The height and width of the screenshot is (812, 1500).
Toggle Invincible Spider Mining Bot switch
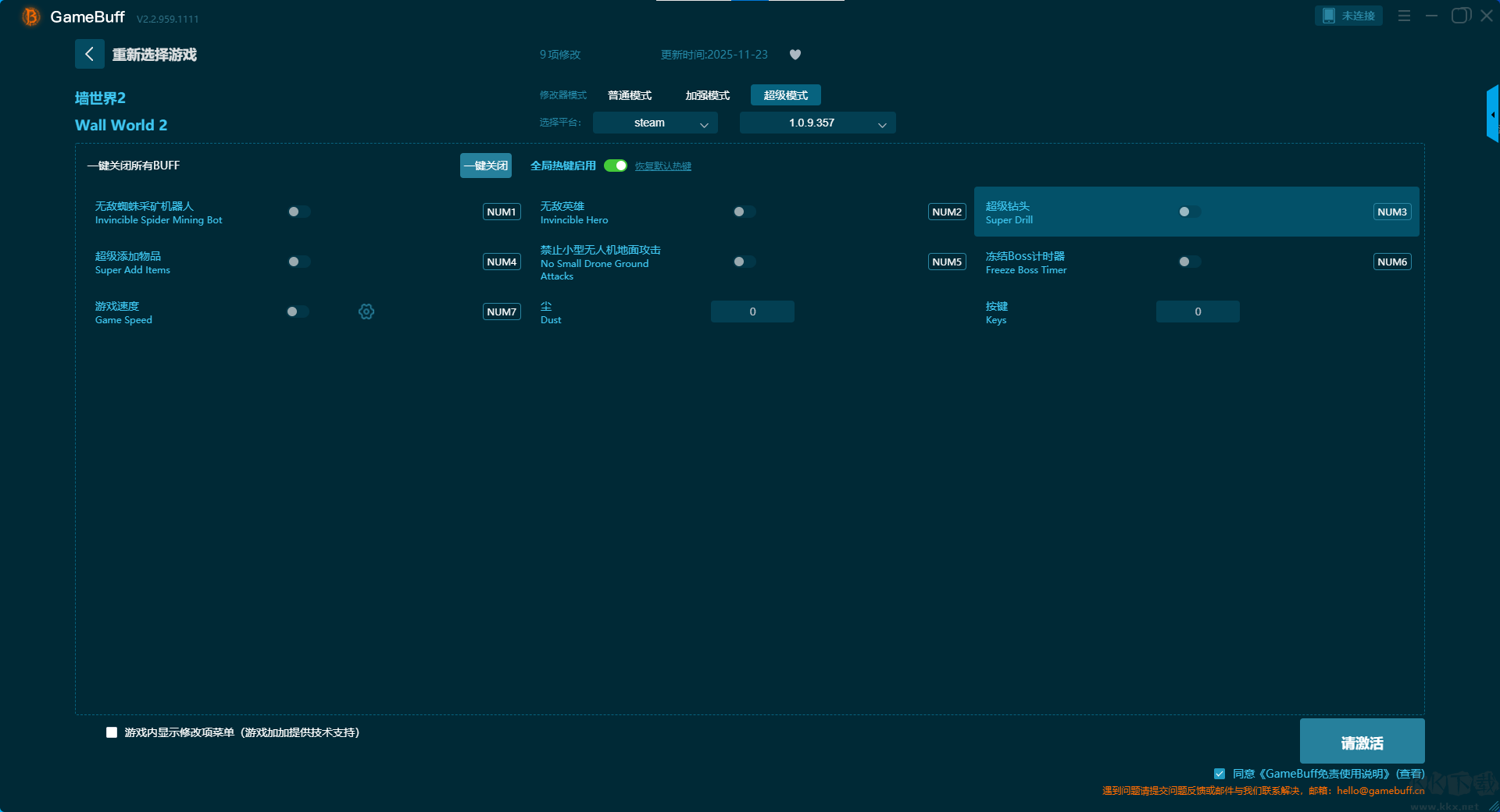coord(298,212)
